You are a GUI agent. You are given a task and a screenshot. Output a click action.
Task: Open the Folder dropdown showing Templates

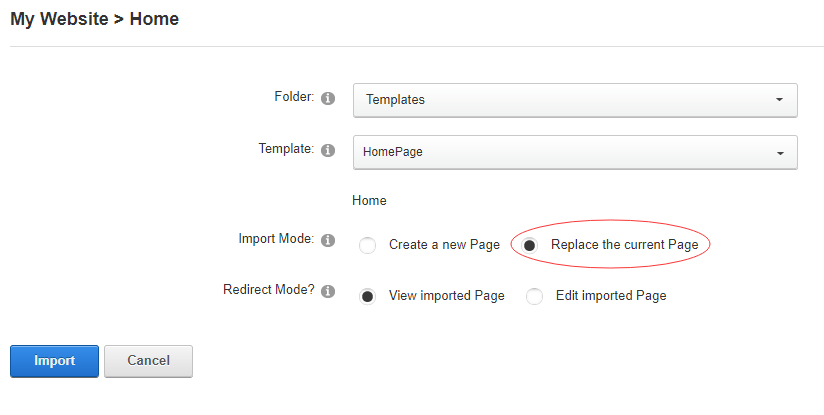[574, 100]
